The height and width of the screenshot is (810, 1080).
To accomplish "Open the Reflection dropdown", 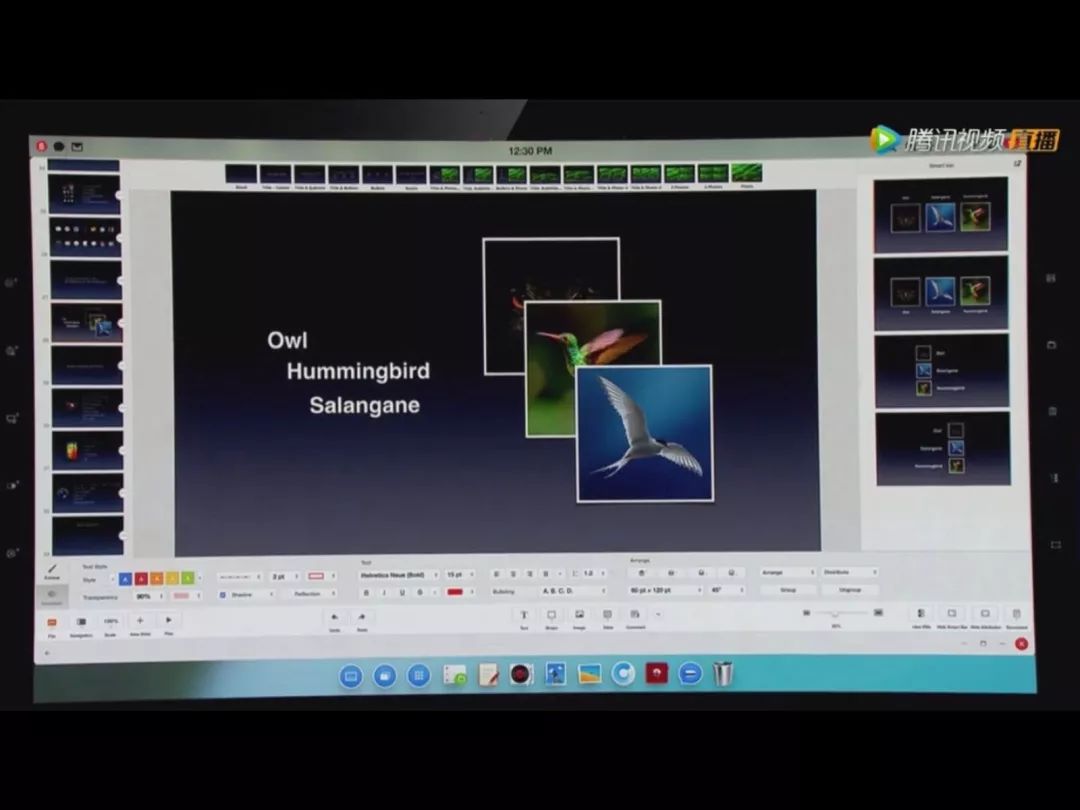I will (x=311, y=594).
